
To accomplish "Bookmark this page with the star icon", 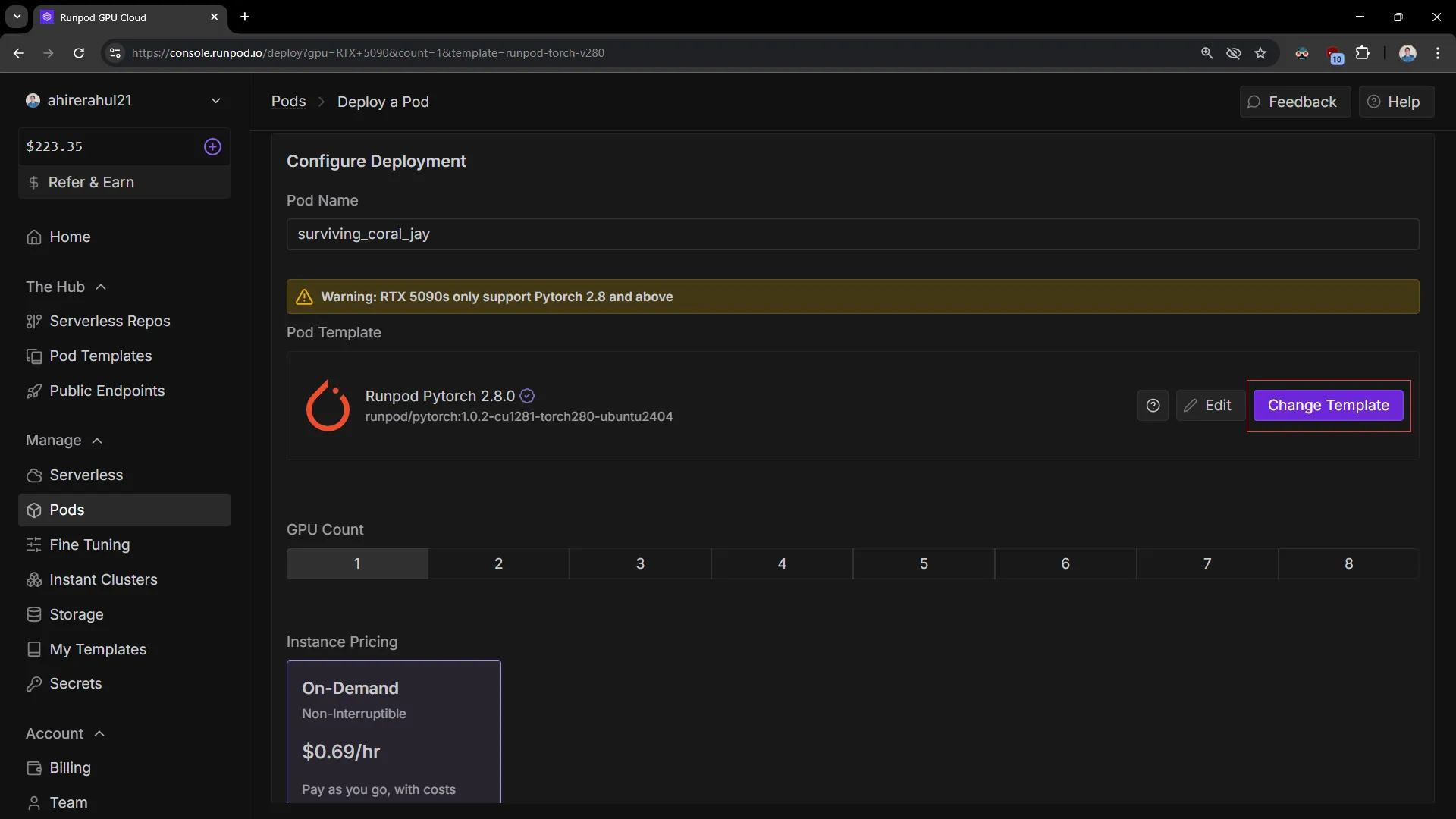I will pos(1260,53).
